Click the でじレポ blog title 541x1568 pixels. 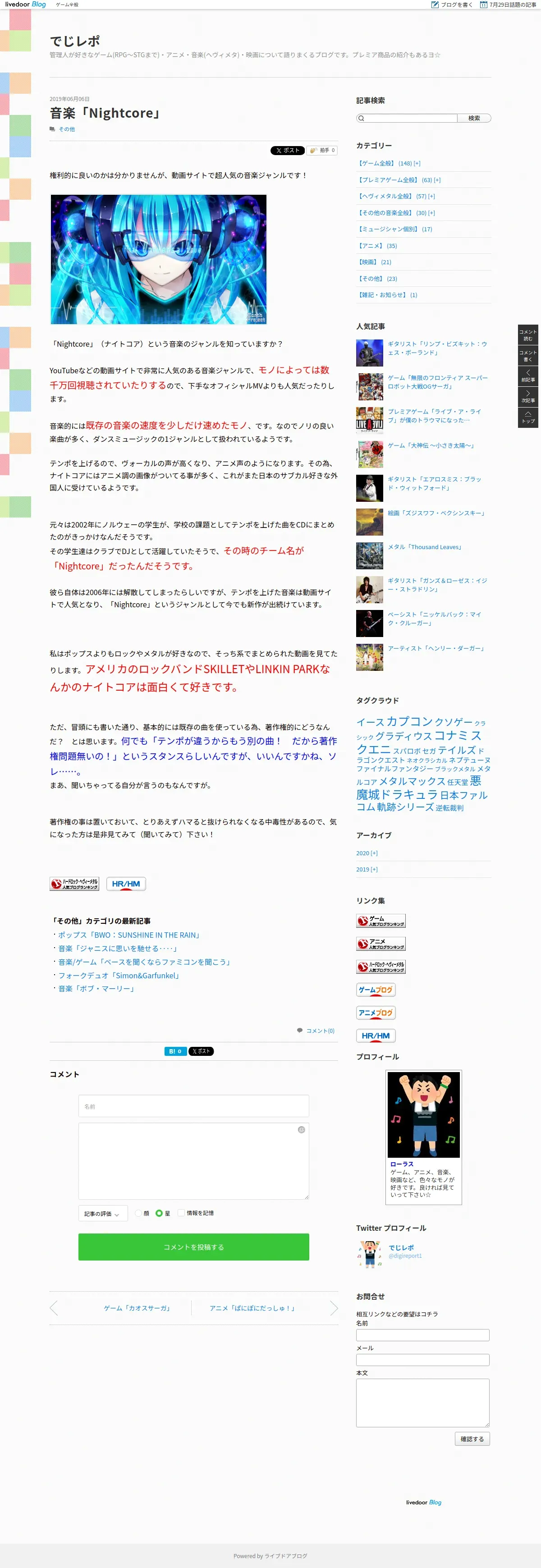(x=74, y=41)
